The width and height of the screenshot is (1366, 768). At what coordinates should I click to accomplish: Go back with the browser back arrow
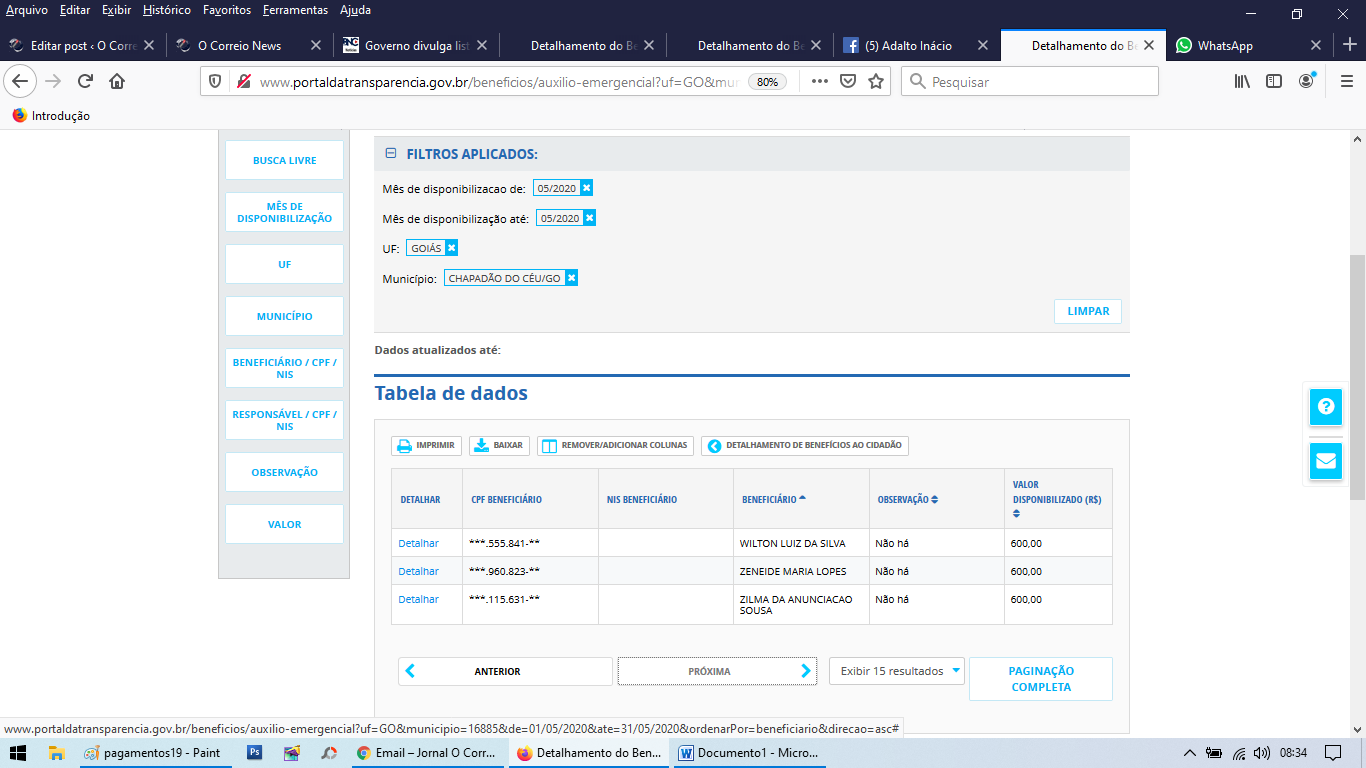[20, 82]
